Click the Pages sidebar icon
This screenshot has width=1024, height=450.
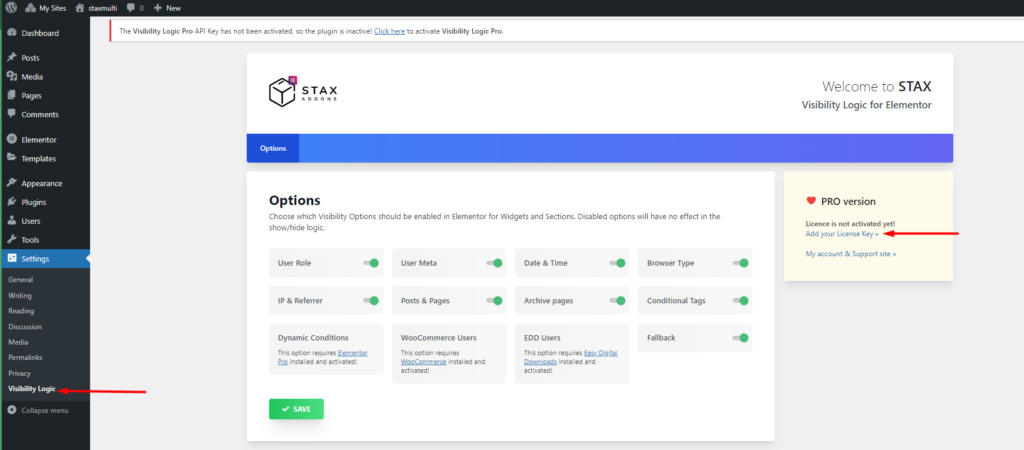coord(11,95)
